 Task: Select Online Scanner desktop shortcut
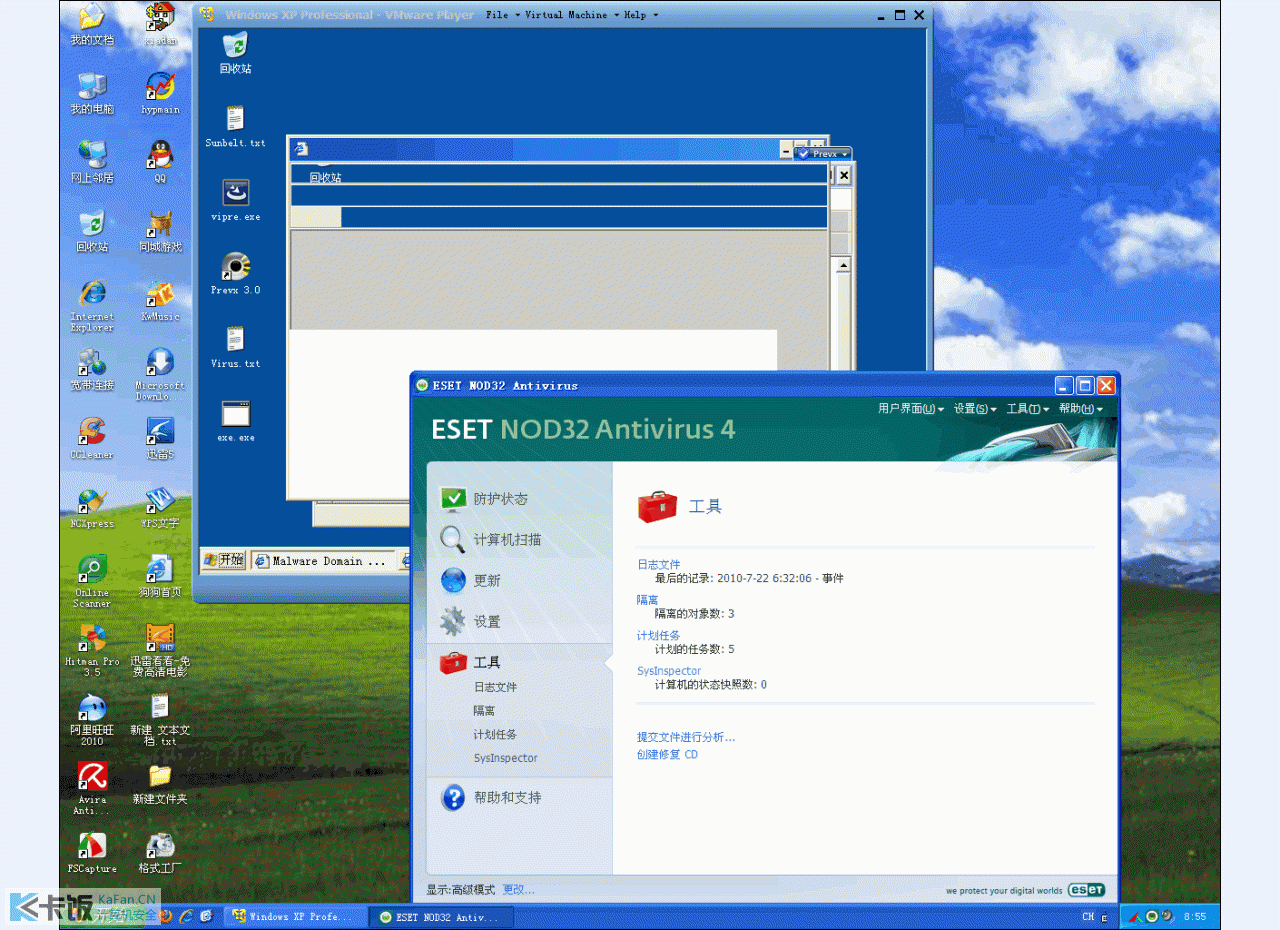point(92,581)
